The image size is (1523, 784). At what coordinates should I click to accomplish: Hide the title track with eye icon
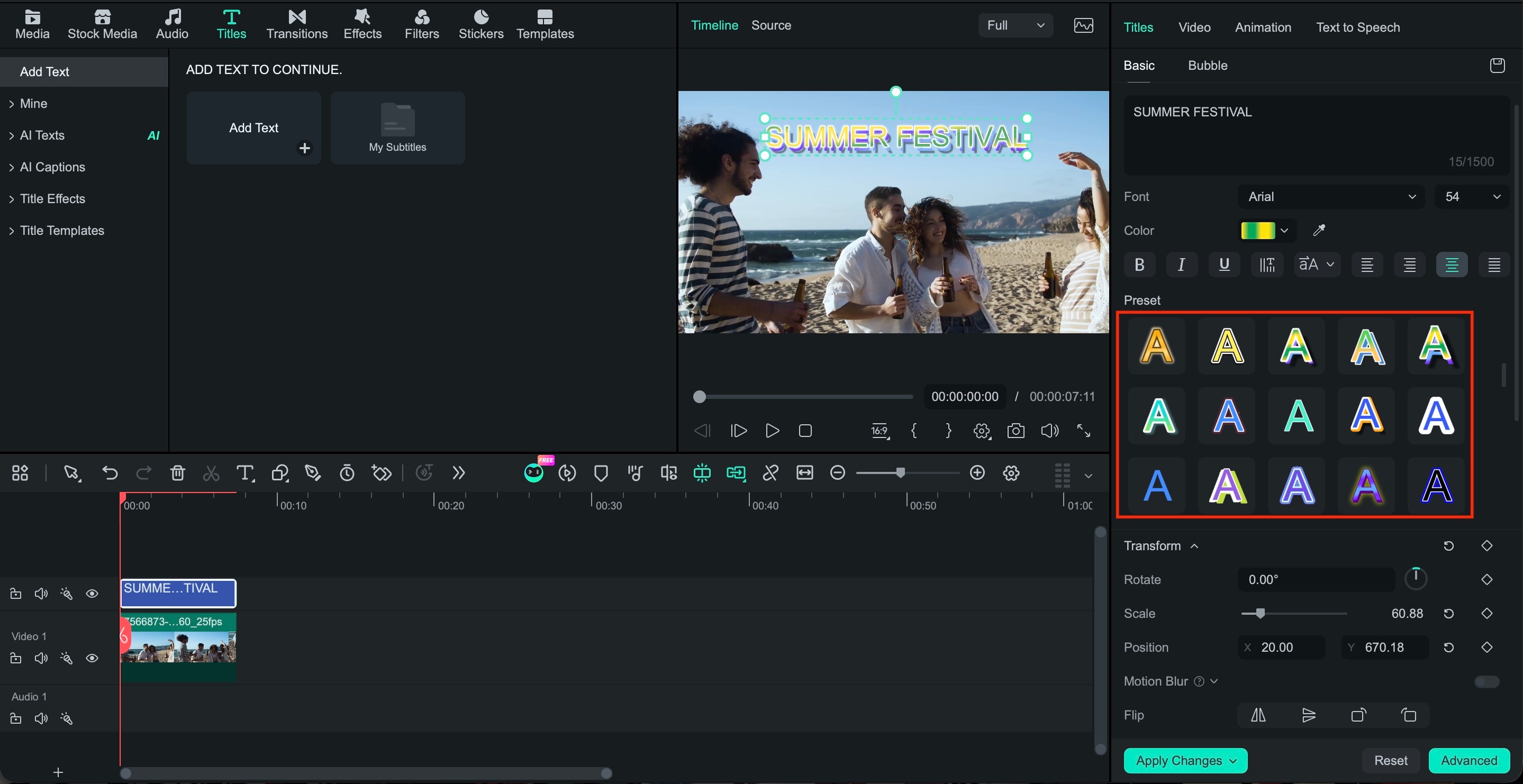click(92, 594)
